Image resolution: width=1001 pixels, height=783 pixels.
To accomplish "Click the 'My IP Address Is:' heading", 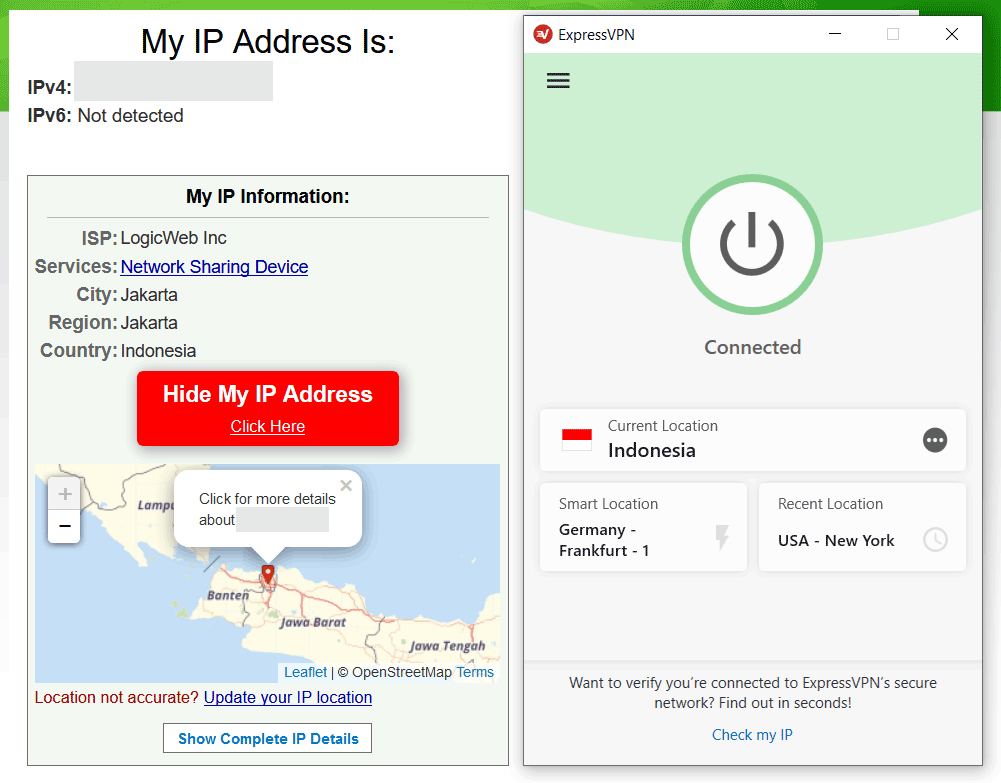I will tap(267, 41).
